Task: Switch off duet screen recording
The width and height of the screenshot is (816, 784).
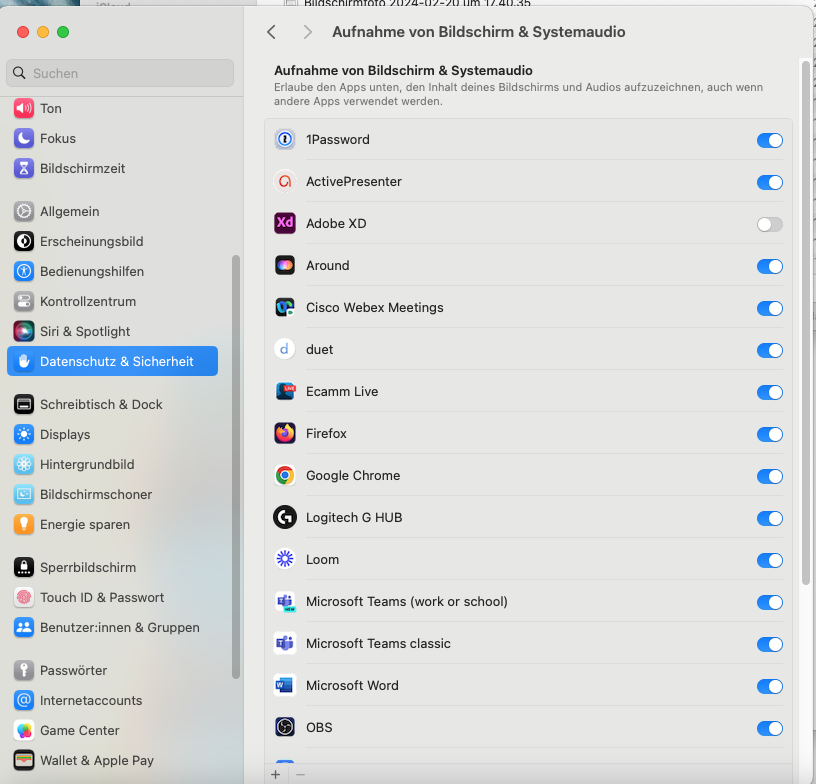Action: point(770,351)
